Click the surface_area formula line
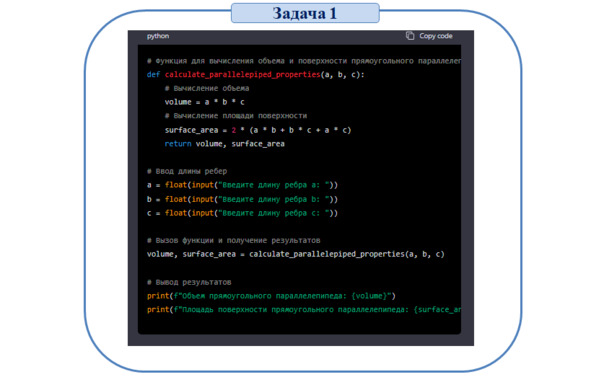This screenshot has height=377, width=591. 258,130
